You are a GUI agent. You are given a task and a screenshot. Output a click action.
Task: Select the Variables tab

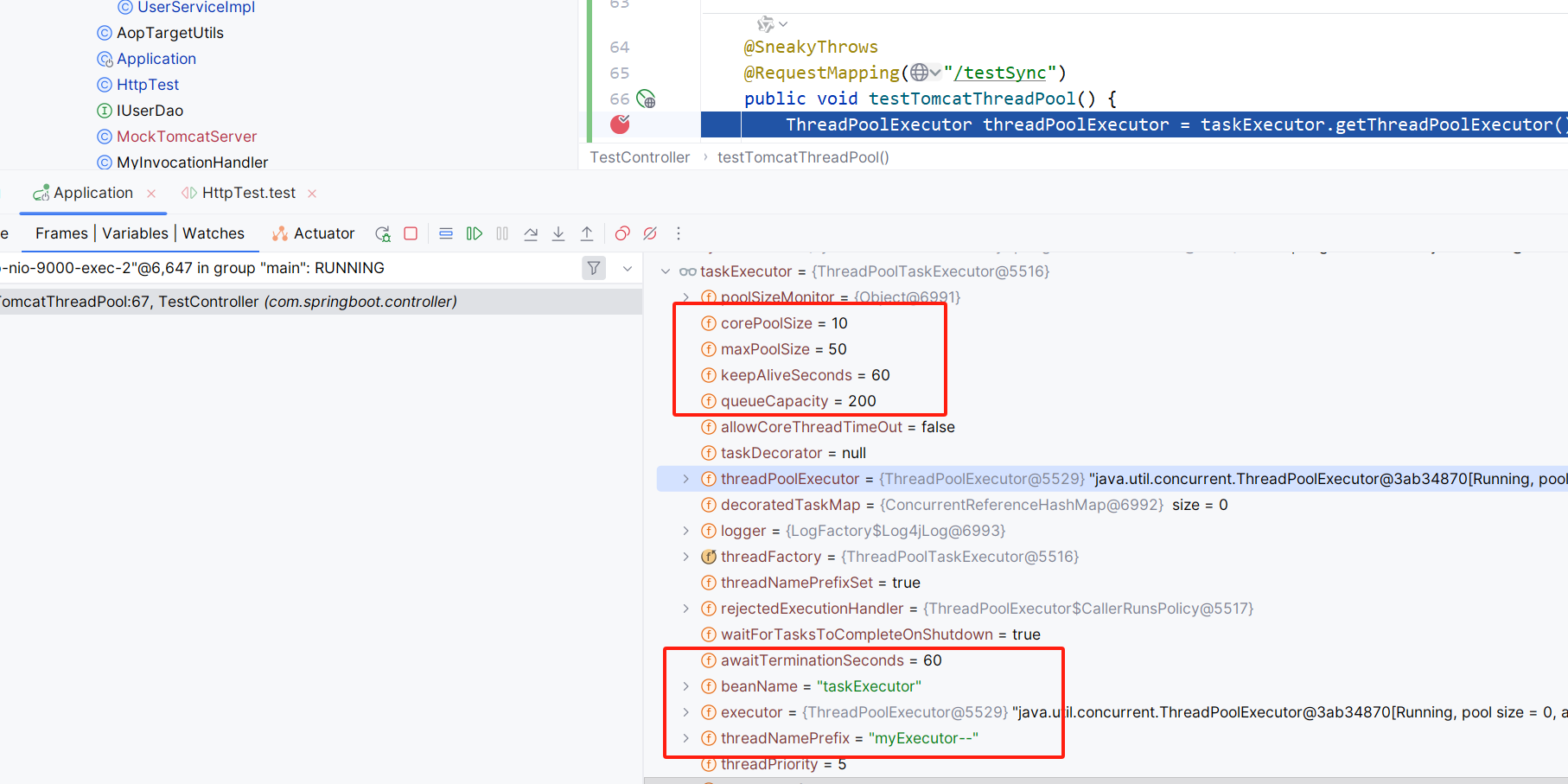(x=135, y=233)
